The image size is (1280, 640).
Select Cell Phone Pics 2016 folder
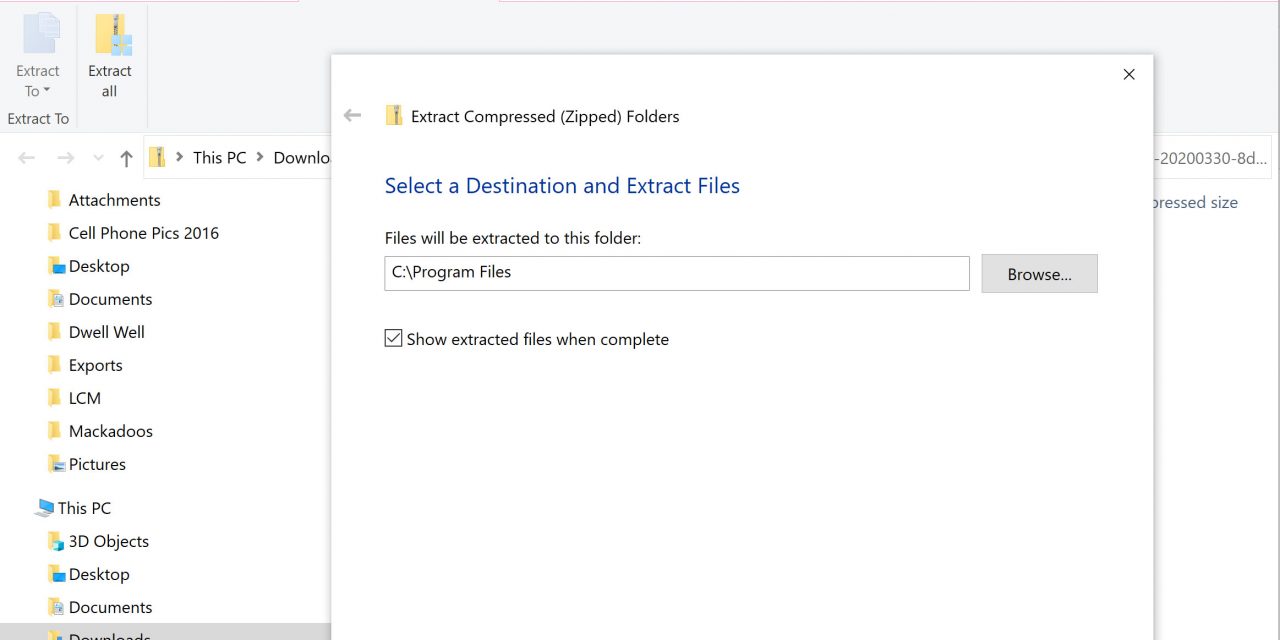point(143,233)
